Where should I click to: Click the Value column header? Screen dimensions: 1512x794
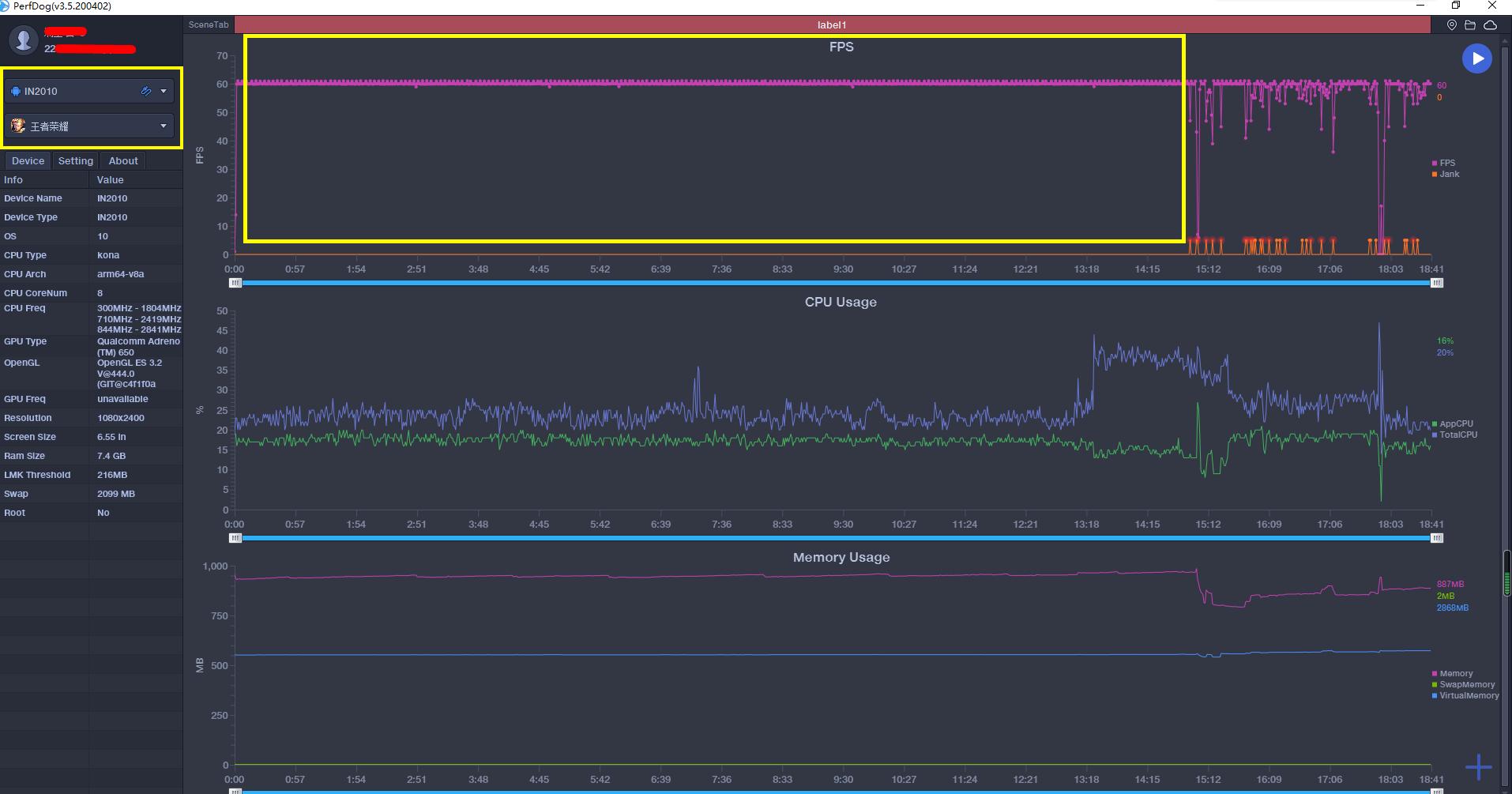[110, 179]
